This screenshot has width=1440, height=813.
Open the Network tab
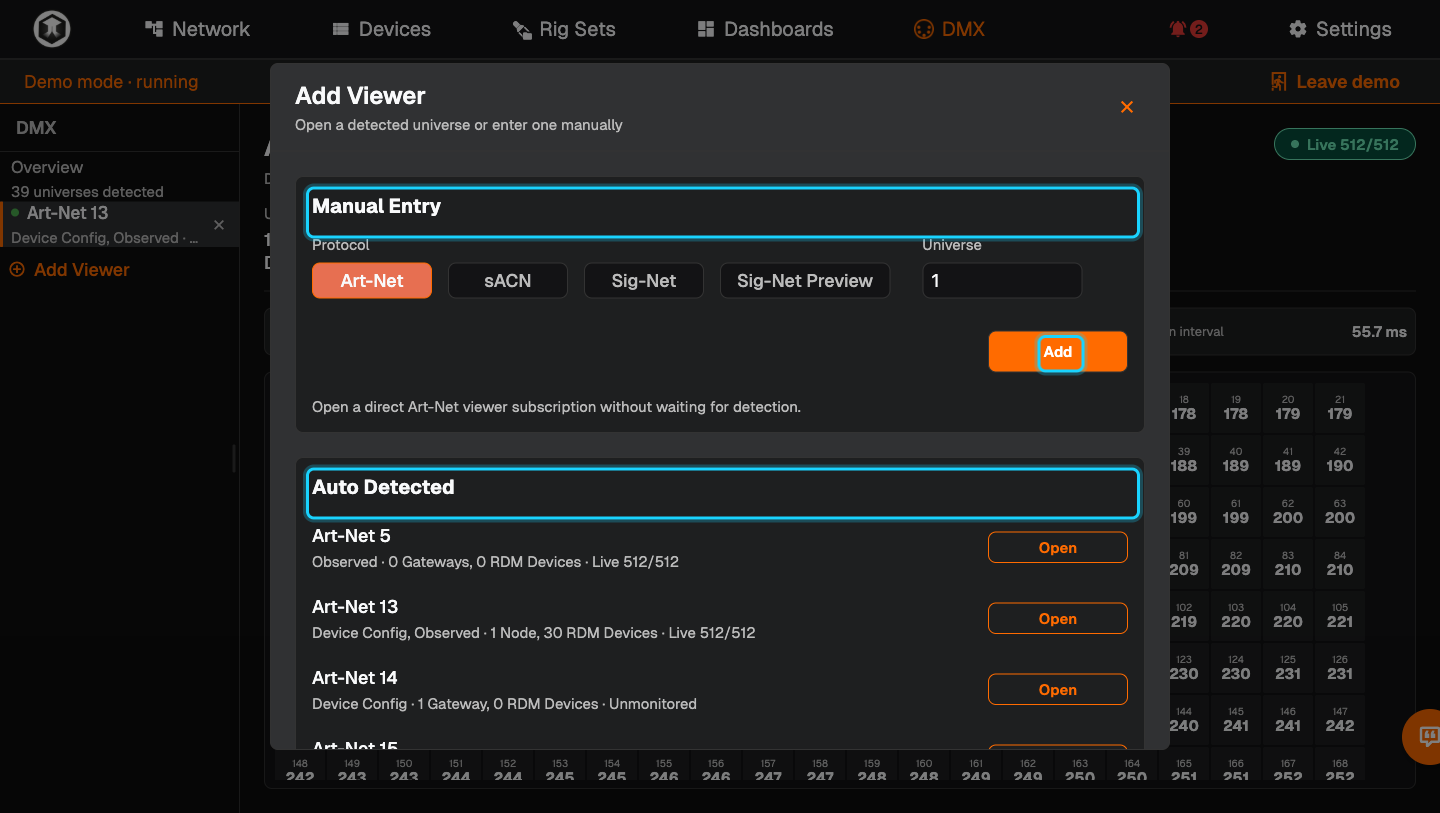click(197, 29)
